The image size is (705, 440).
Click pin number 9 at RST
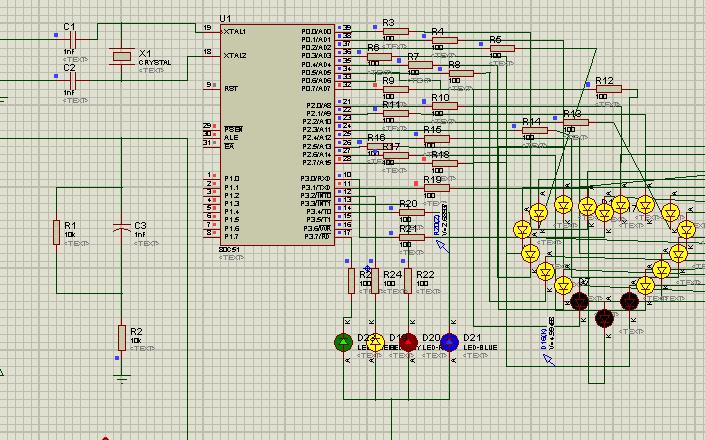[x=209, y=84]
